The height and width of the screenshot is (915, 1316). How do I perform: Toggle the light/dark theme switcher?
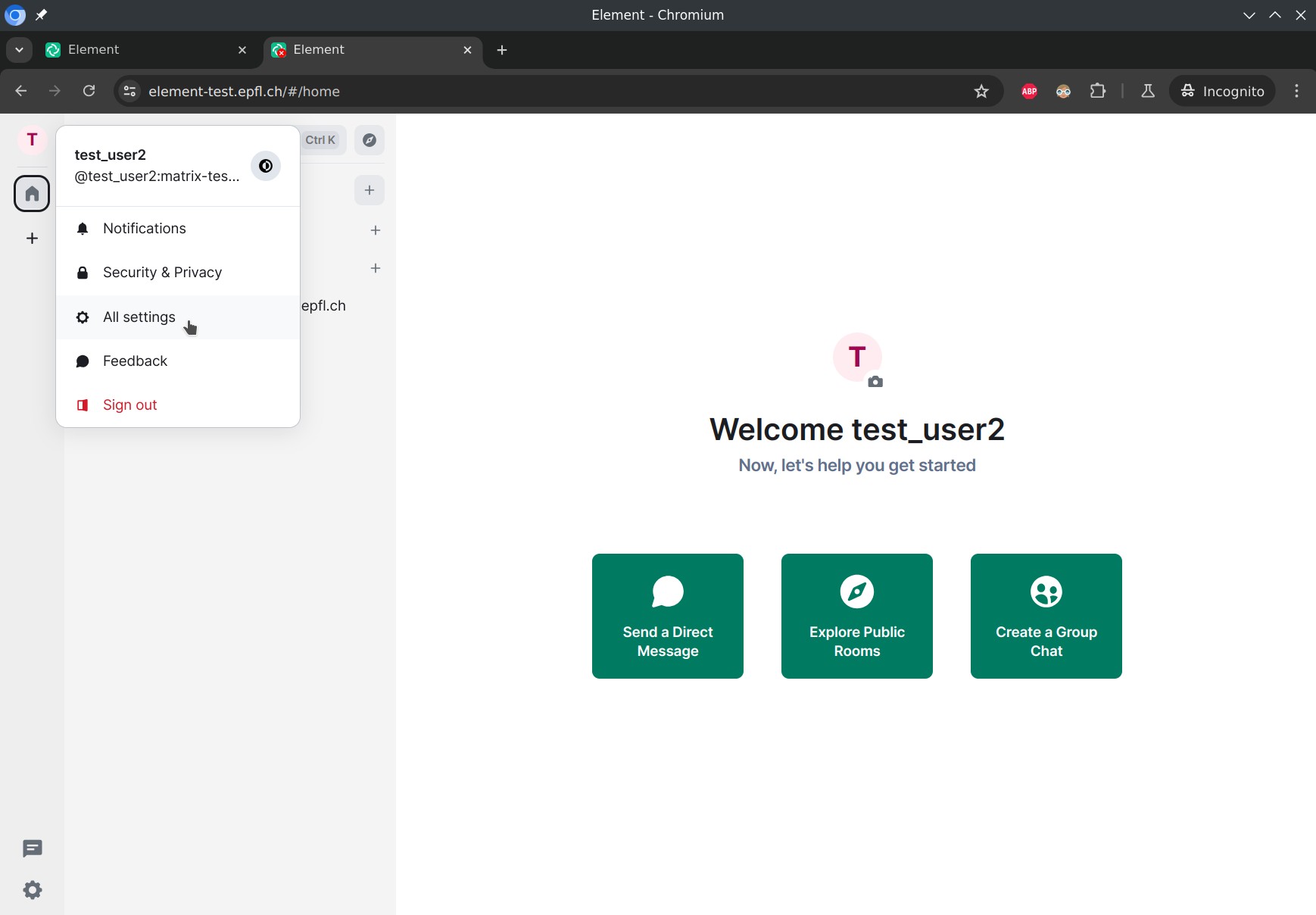266,166
